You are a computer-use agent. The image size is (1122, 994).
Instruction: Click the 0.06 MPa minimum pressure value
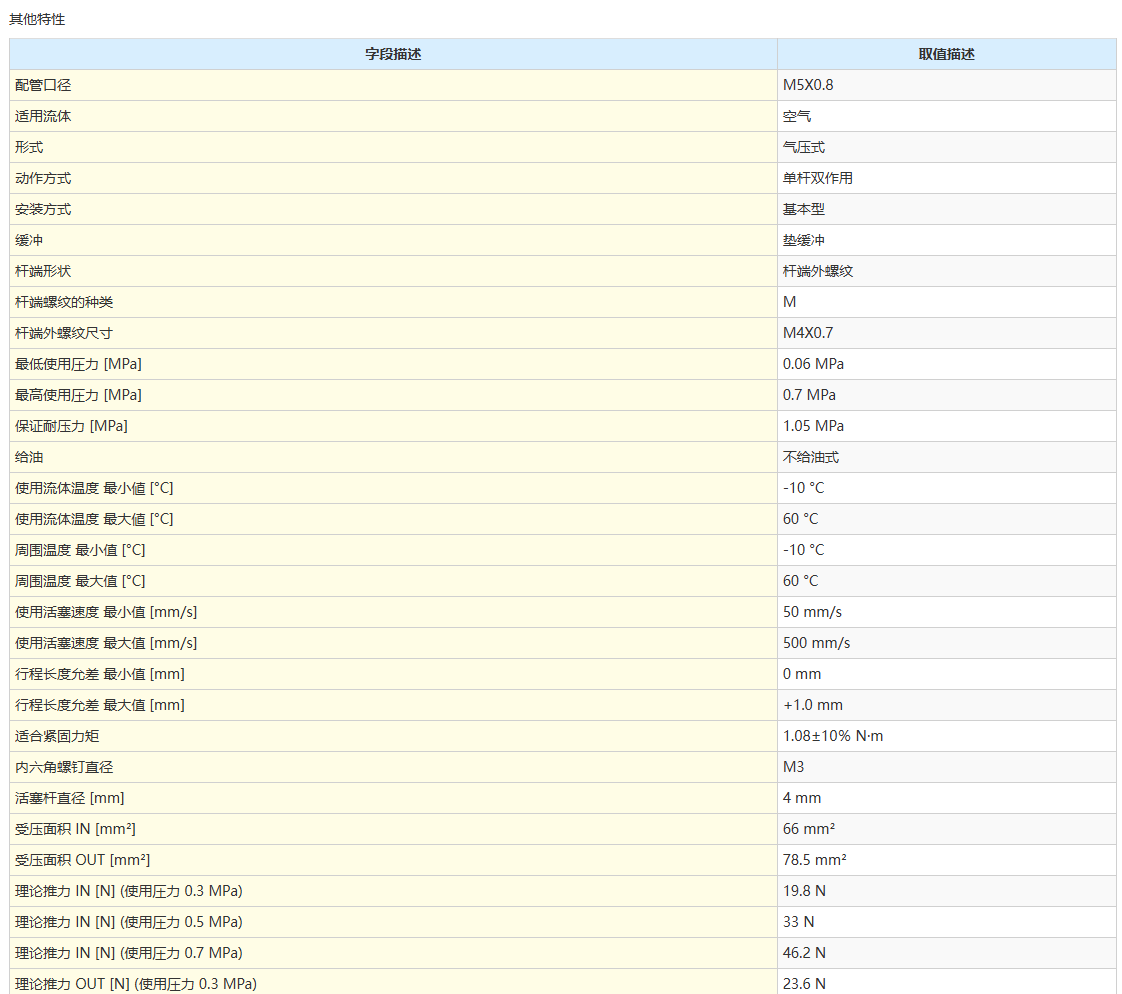(813, 364)
